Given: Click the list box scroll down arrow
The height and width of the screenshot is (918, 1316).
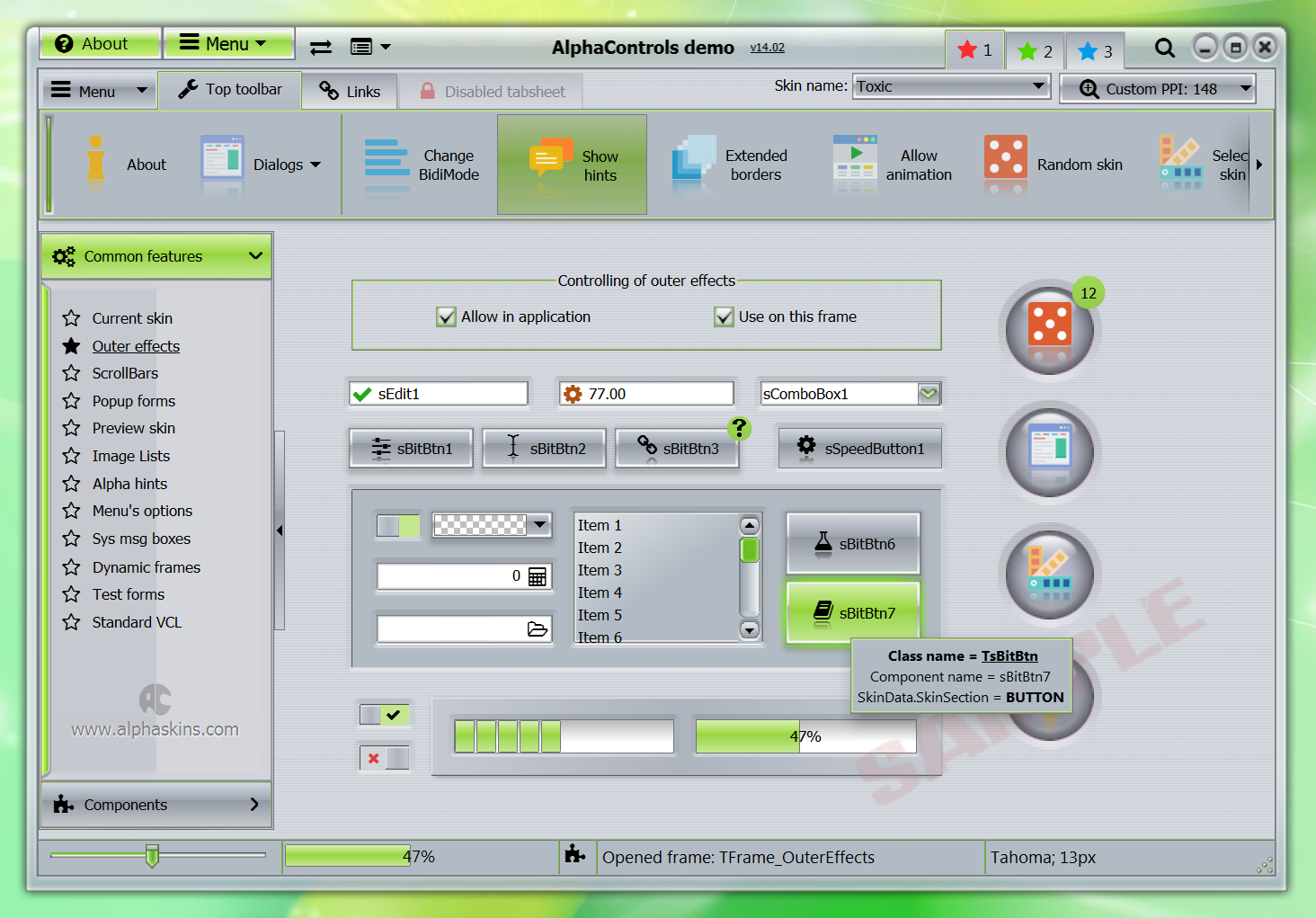Looking at the screenshot, I should coord(750,630).
